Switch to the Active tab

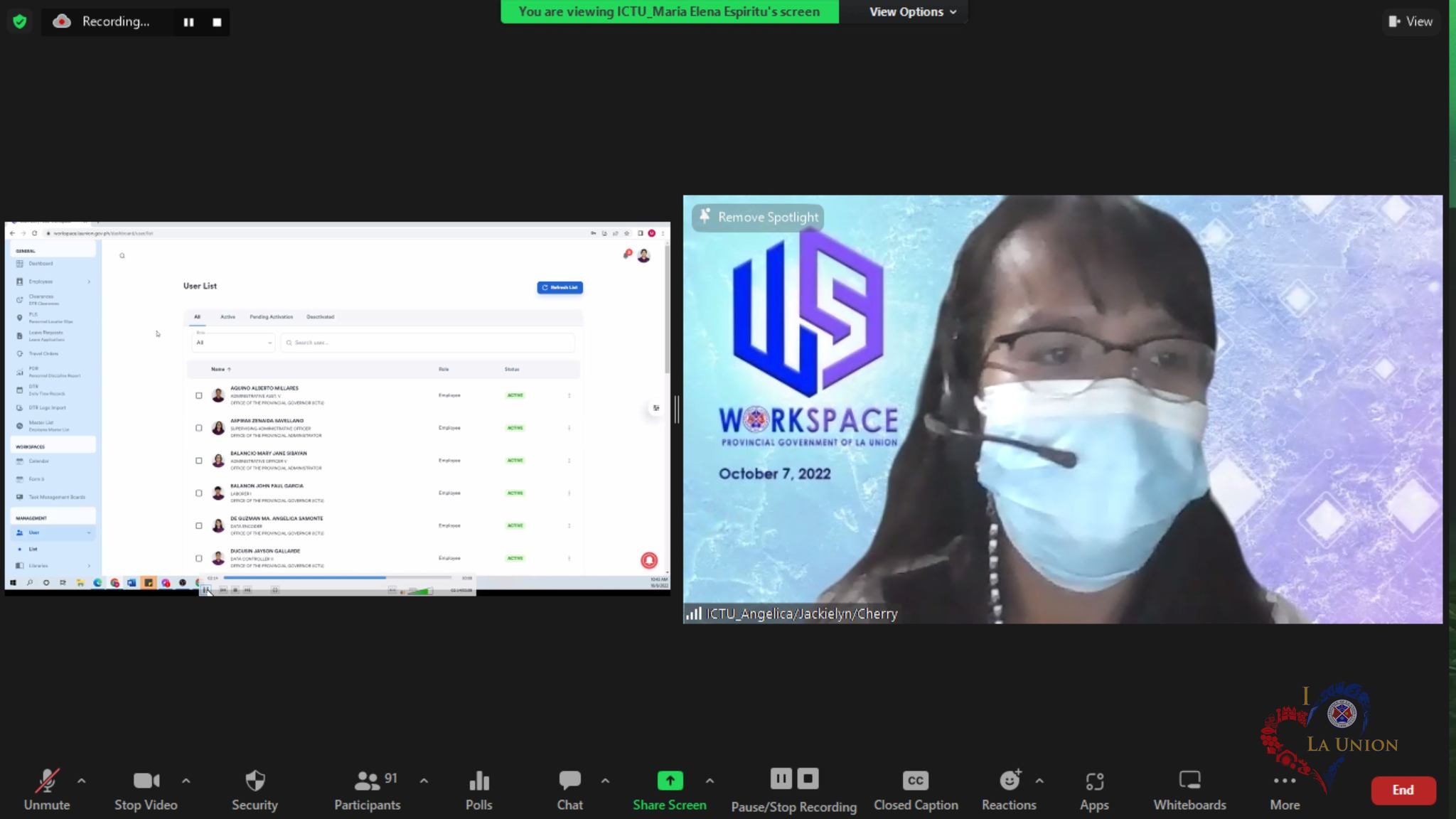(227, 317)
